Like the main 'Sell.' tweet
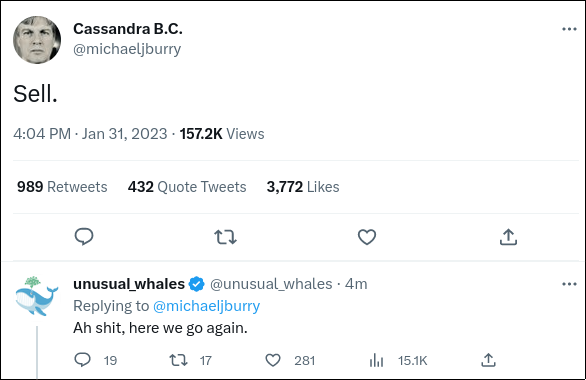Screen dimensions: 586x380 pos(367,237)
